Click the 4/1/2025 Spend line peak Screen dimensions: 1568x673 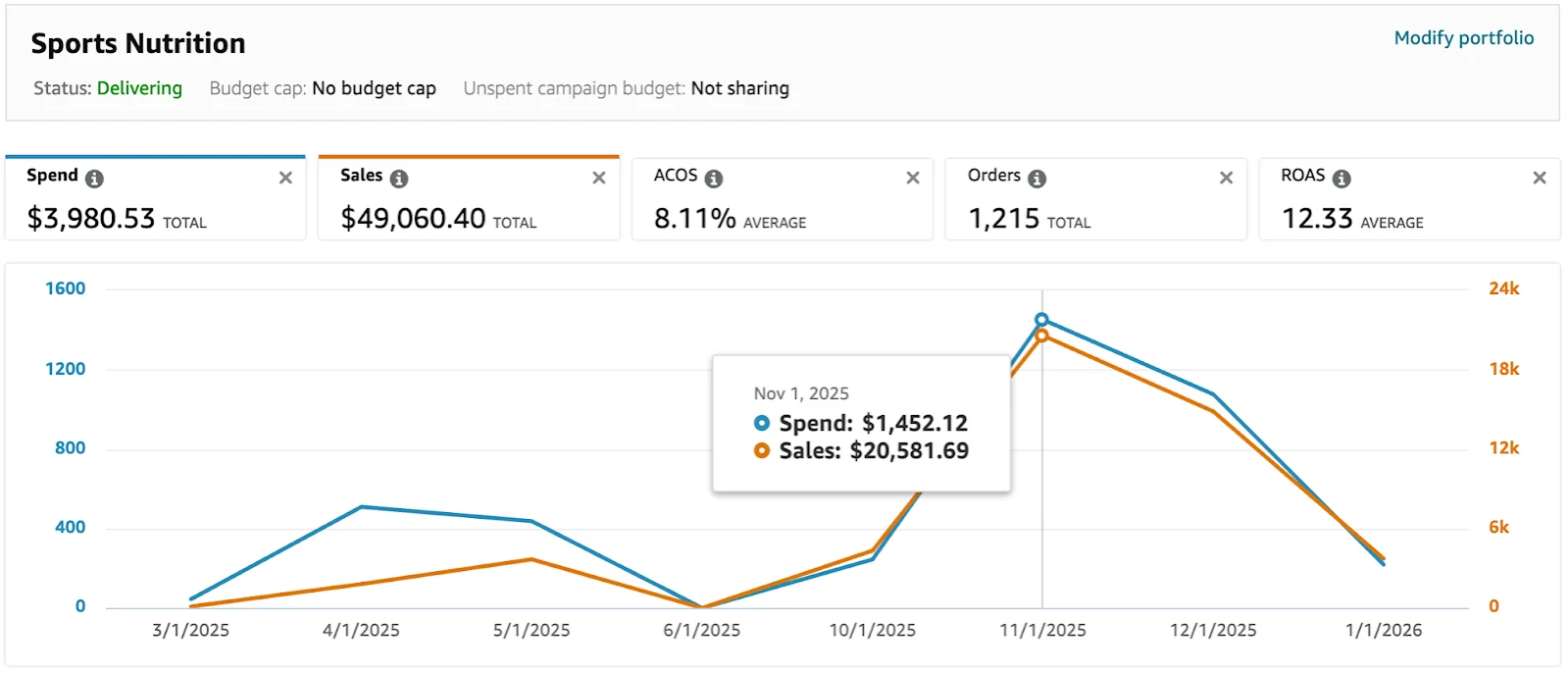click(x=361, y=507)
